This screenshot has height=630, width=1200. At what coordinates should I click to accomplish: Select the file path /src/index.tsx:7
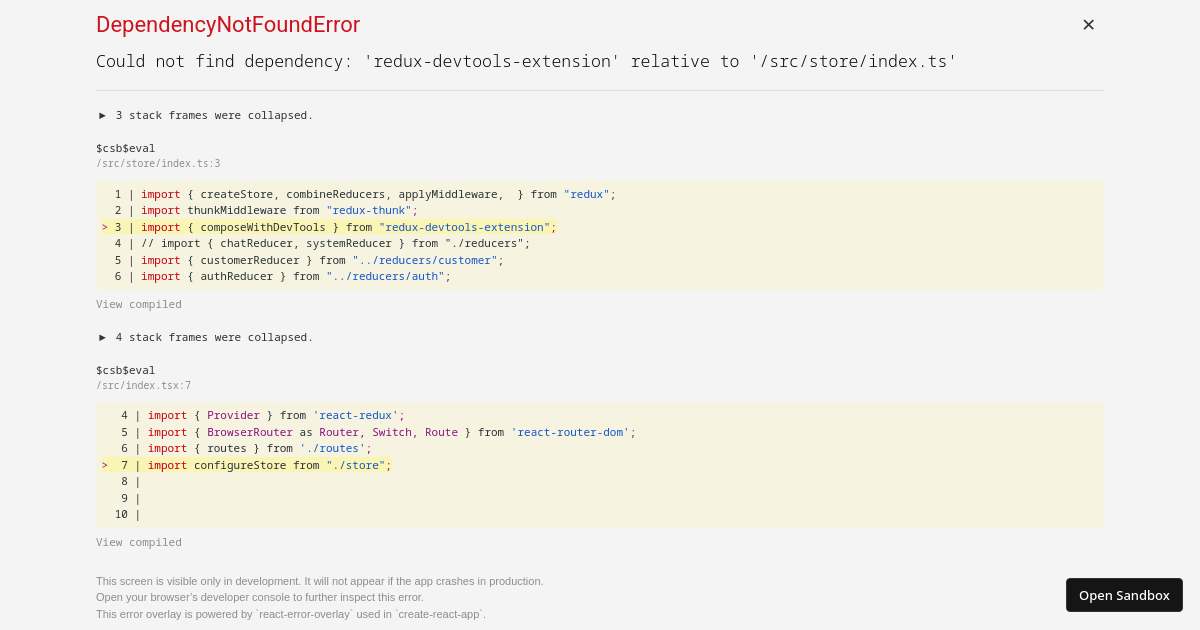pos(143,385)
